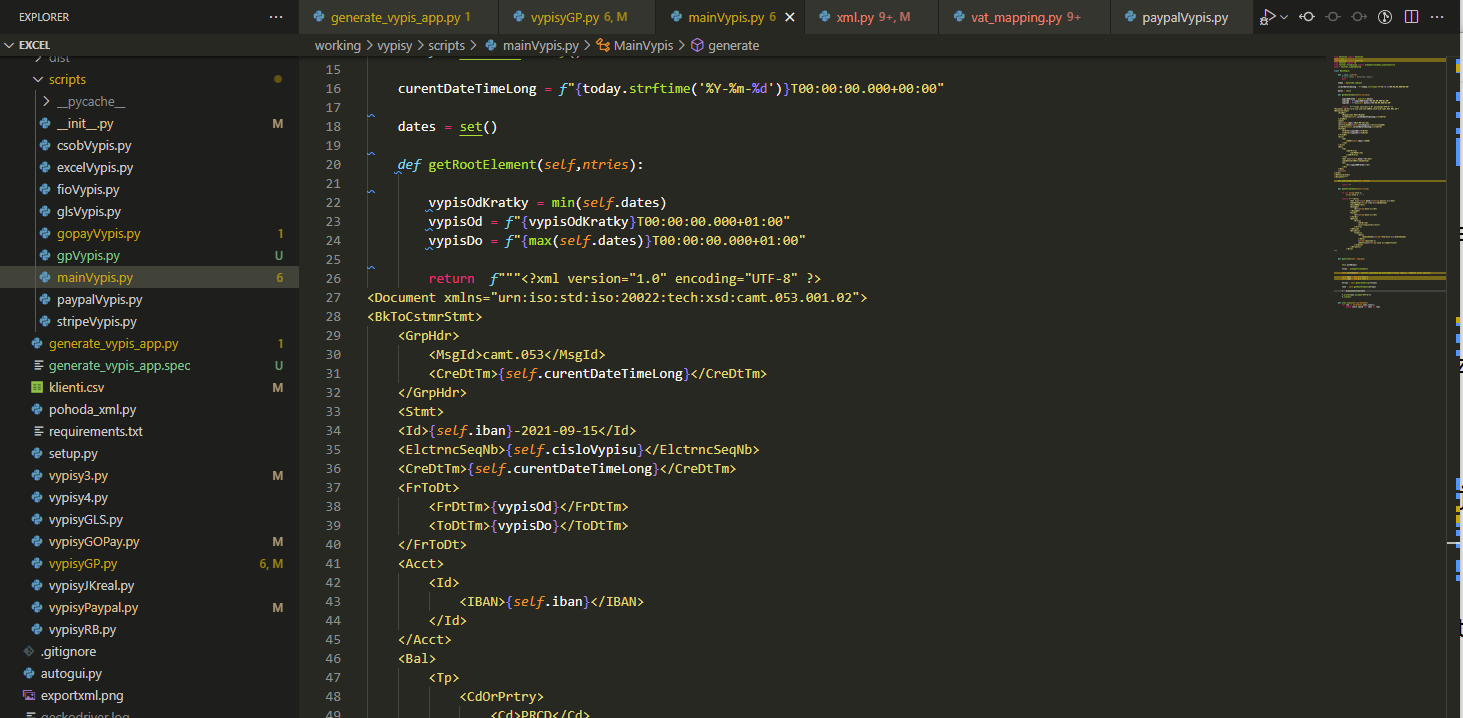This screenshot has width=1463, height=718.
Task: Open setup.py in explorer
Action: coord(149,453)
